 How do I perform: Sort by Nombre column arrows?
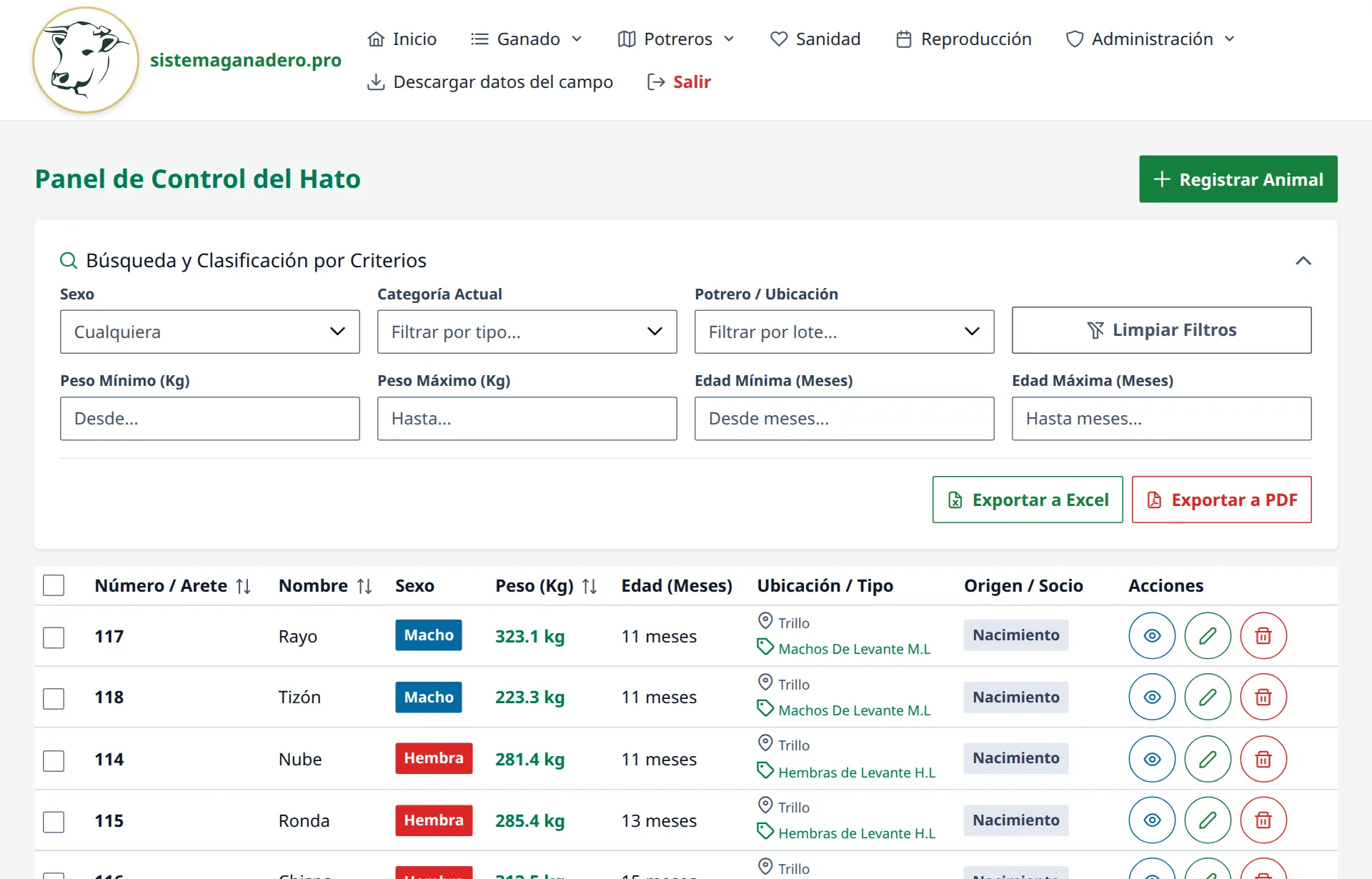(x=364, y=586)
